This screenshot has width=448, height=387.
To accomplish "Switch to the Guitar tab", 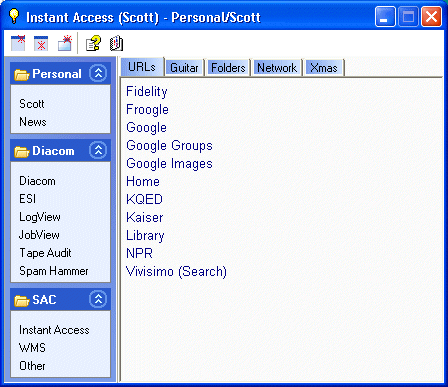I will coord(184,68).
